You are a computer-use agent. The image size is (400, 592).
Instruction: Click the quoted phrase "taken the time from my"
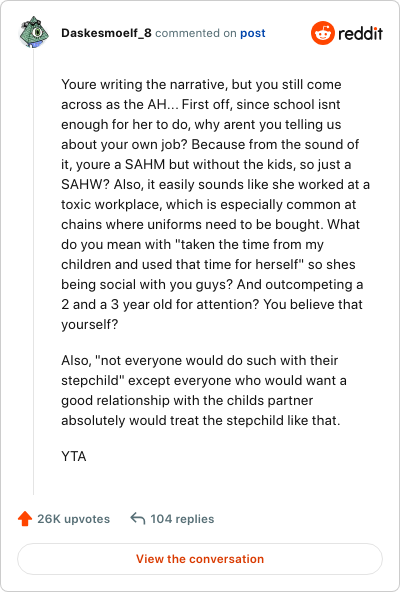pyautogui.click(x=249, y=244)
